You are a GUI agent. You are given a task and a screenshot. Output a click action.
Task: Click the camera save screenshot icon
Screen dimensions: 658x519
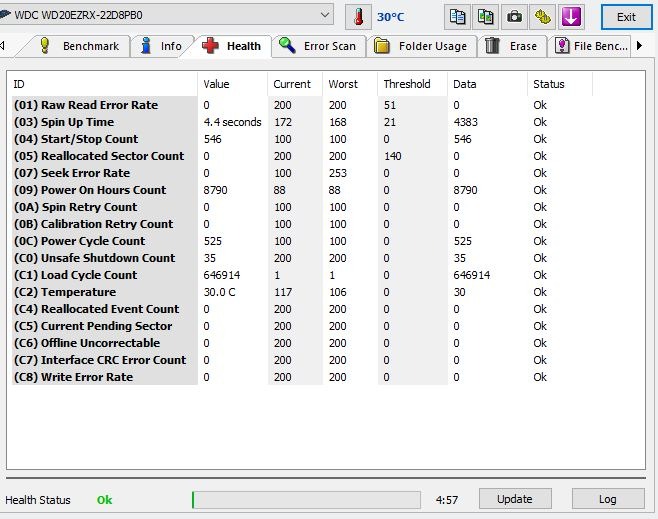514,17
